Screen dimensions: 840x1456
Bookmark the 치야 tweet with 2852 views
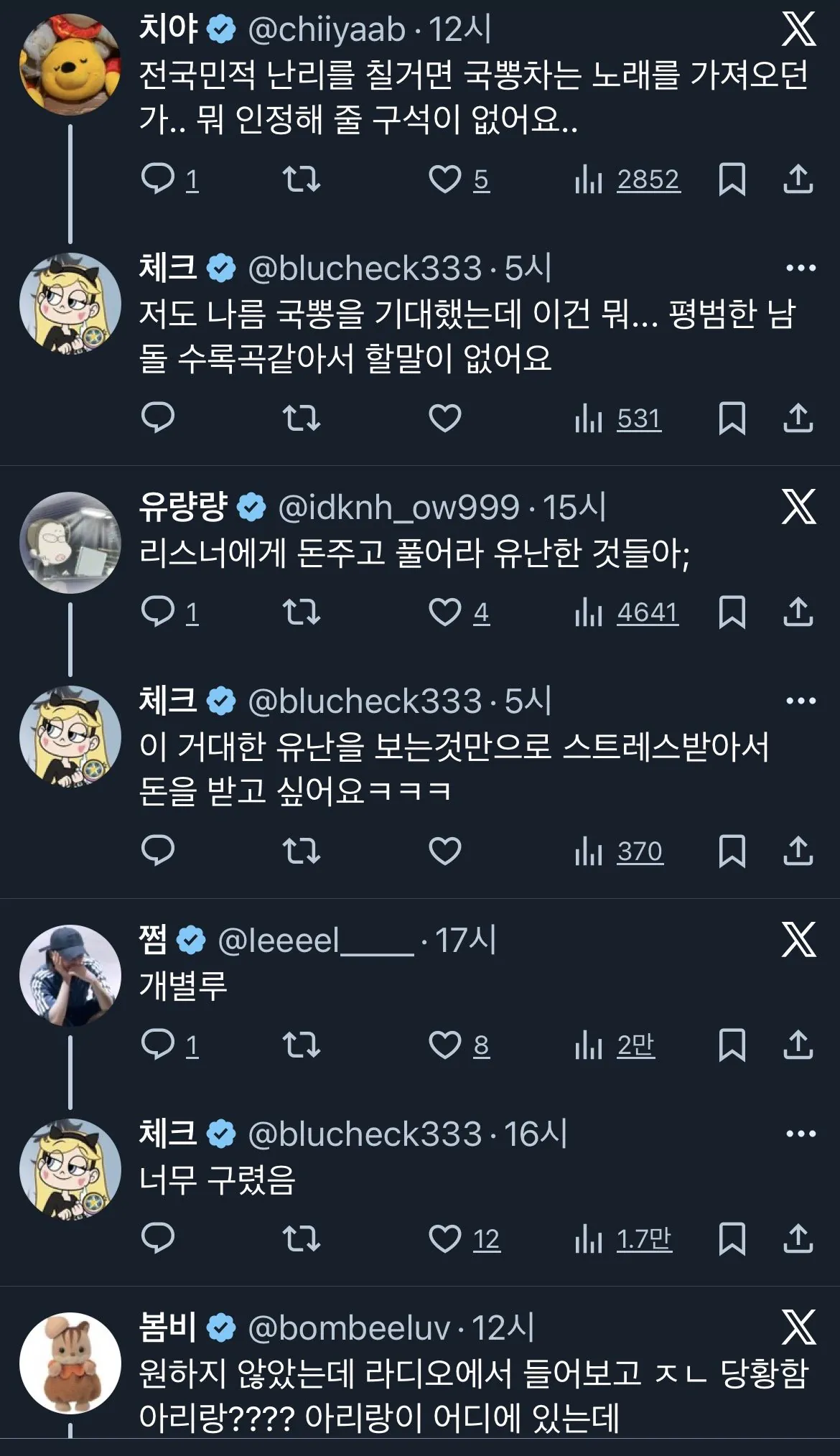[x=732, y=179]
